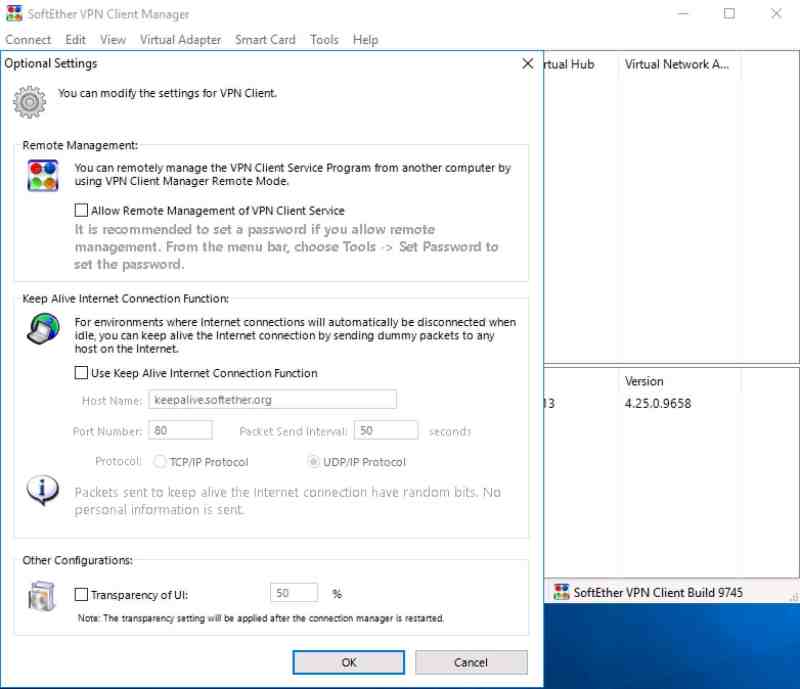Minimize the SoftEther VPN Client Manager window
Viewport: 800px width, 689px height.
point(683,13)
